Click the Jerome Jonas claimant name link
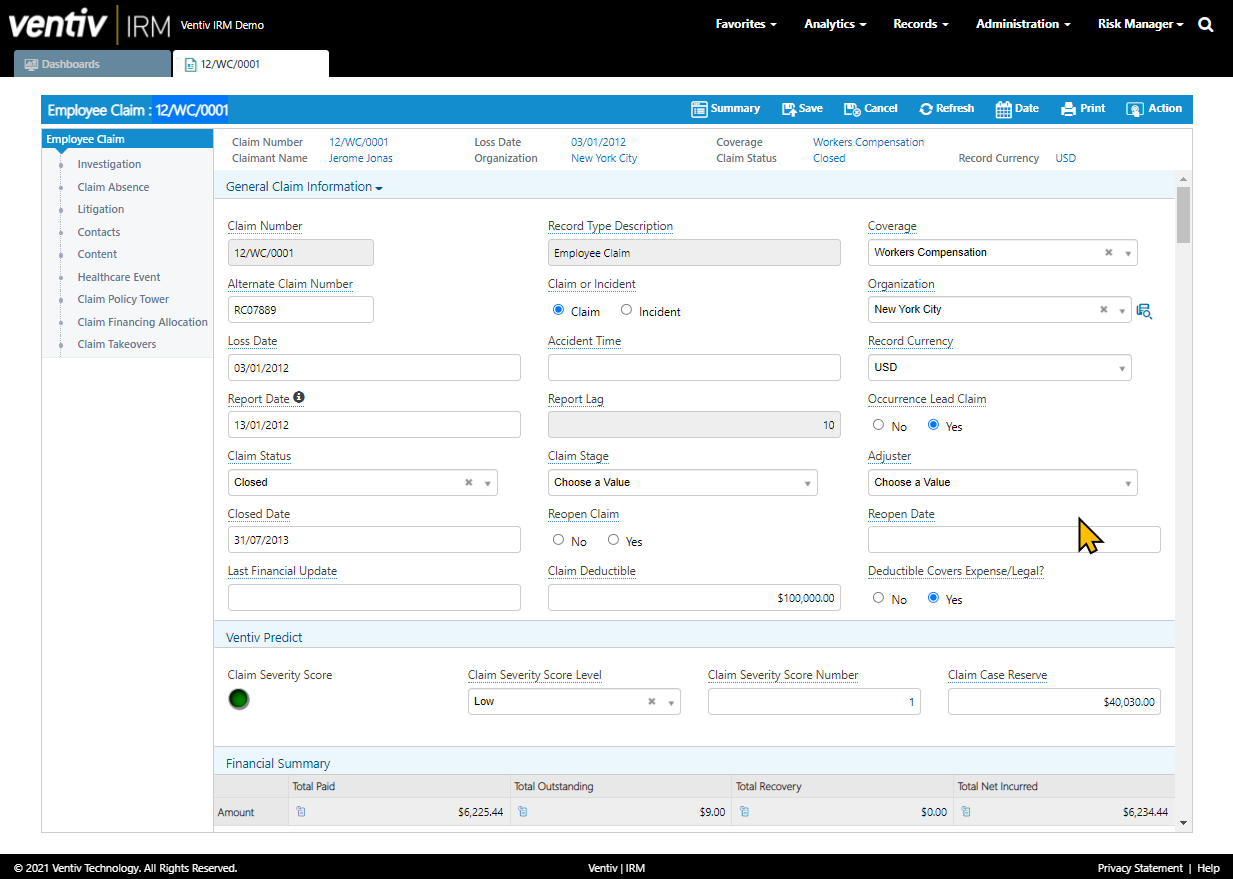The height and width of the screenshot is (879, 1233). [361, 158]
